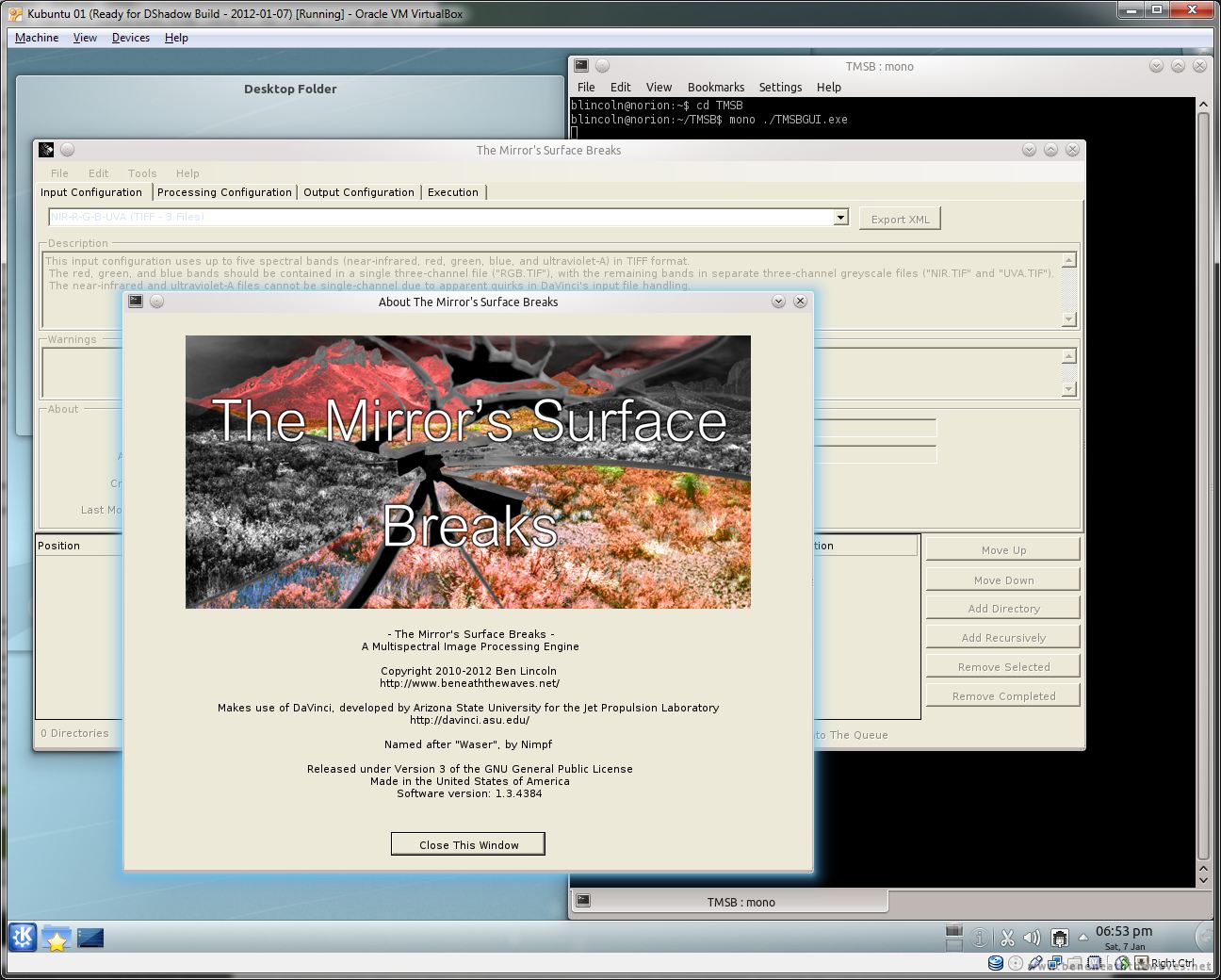Click VirtualBox network adapters indicator
Image resolution: width=1221 pixels, height=980 pixels.
coord(1053,963)
